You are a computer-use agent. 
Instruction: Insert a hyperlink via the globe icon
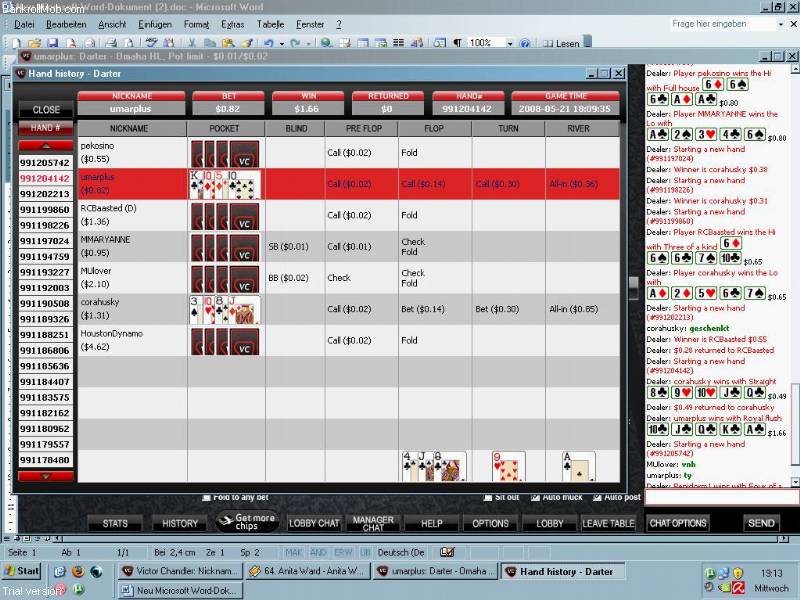pyautogui.click(x=326, y=43)
